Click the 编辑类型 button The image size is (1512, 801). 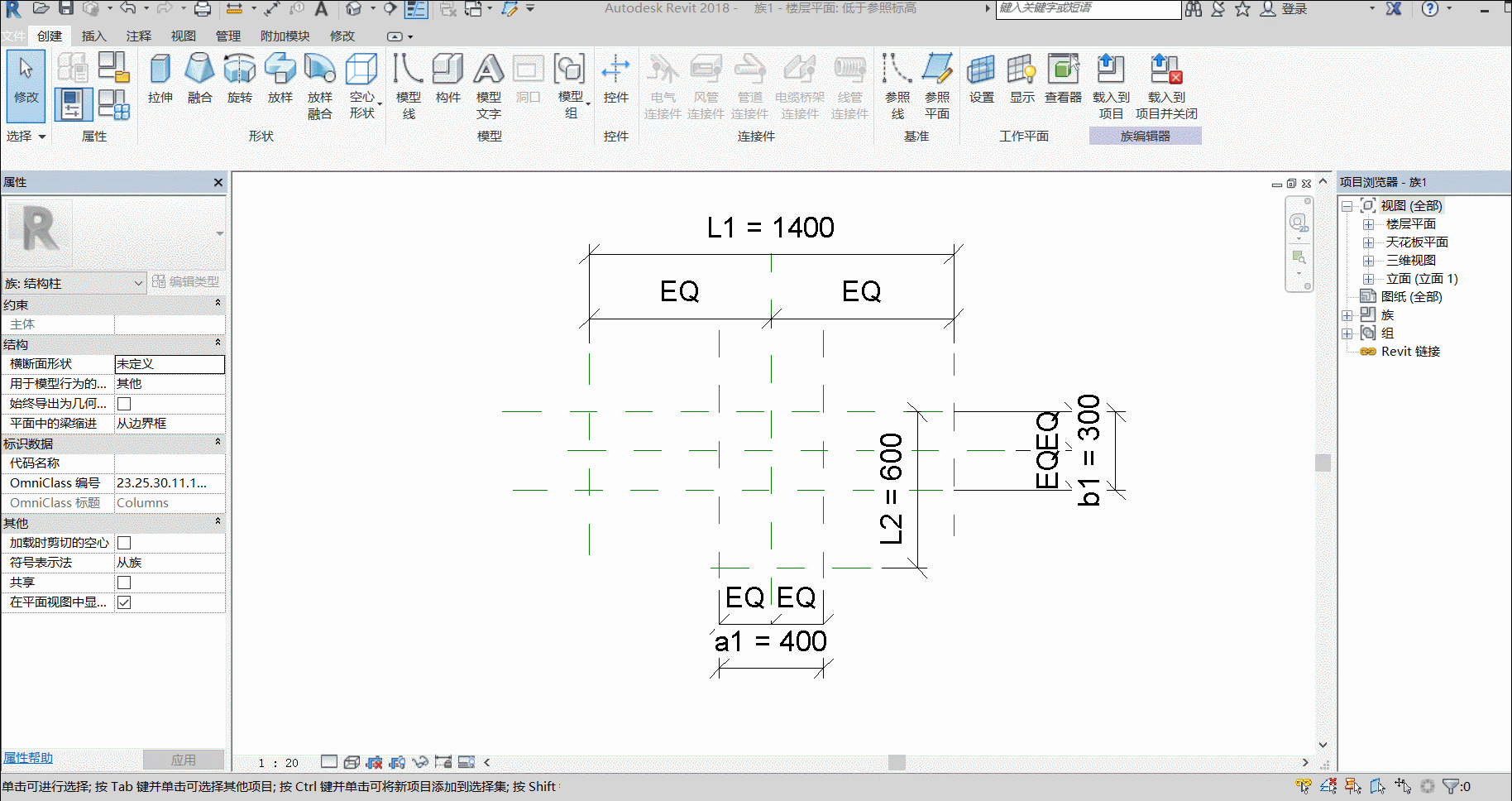click(x=186, y=281)
